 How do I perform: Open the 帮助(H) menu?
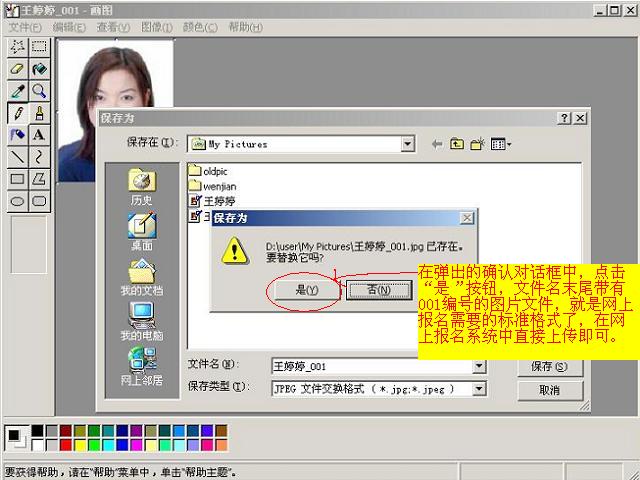click(x=246, y=28)
